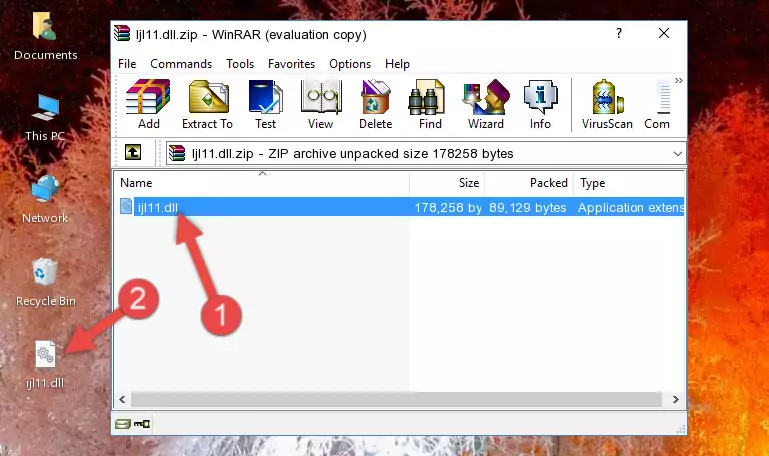Open the View tool in WinRAR
Viewport: 769px width, 456px height.
click(x=321, y=104)
